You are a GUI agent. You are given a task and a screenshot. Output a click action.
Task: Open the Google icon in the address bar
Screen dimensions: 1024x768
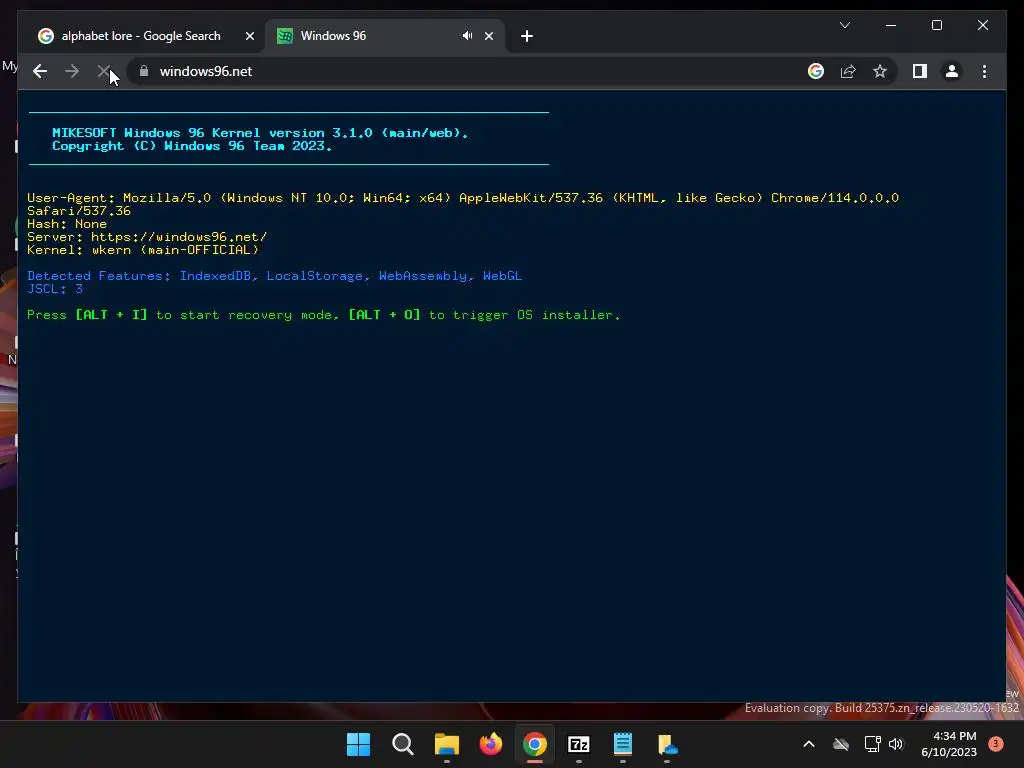pos(816,71)
